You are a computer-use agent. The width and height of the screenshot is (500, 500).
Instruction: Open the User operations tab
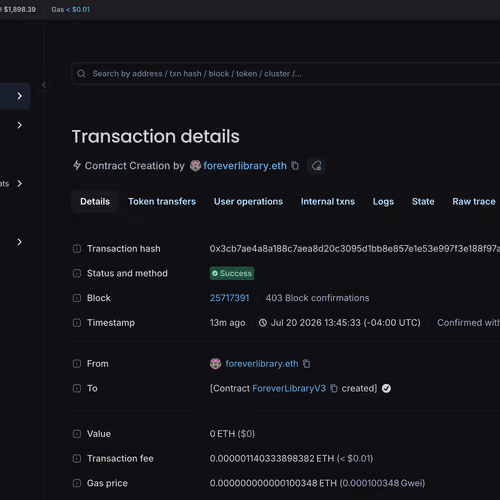pos(248,202)
